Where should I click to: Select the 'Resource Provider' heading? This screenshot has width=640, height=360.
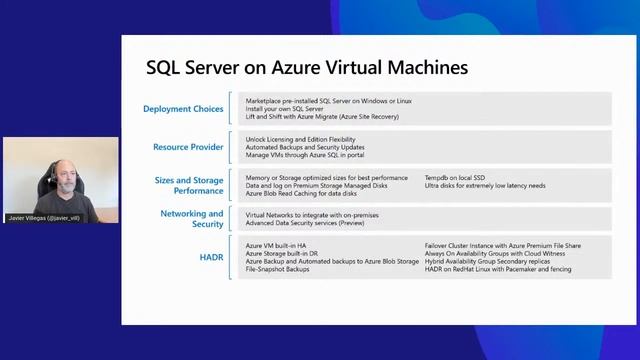point(188,147)
